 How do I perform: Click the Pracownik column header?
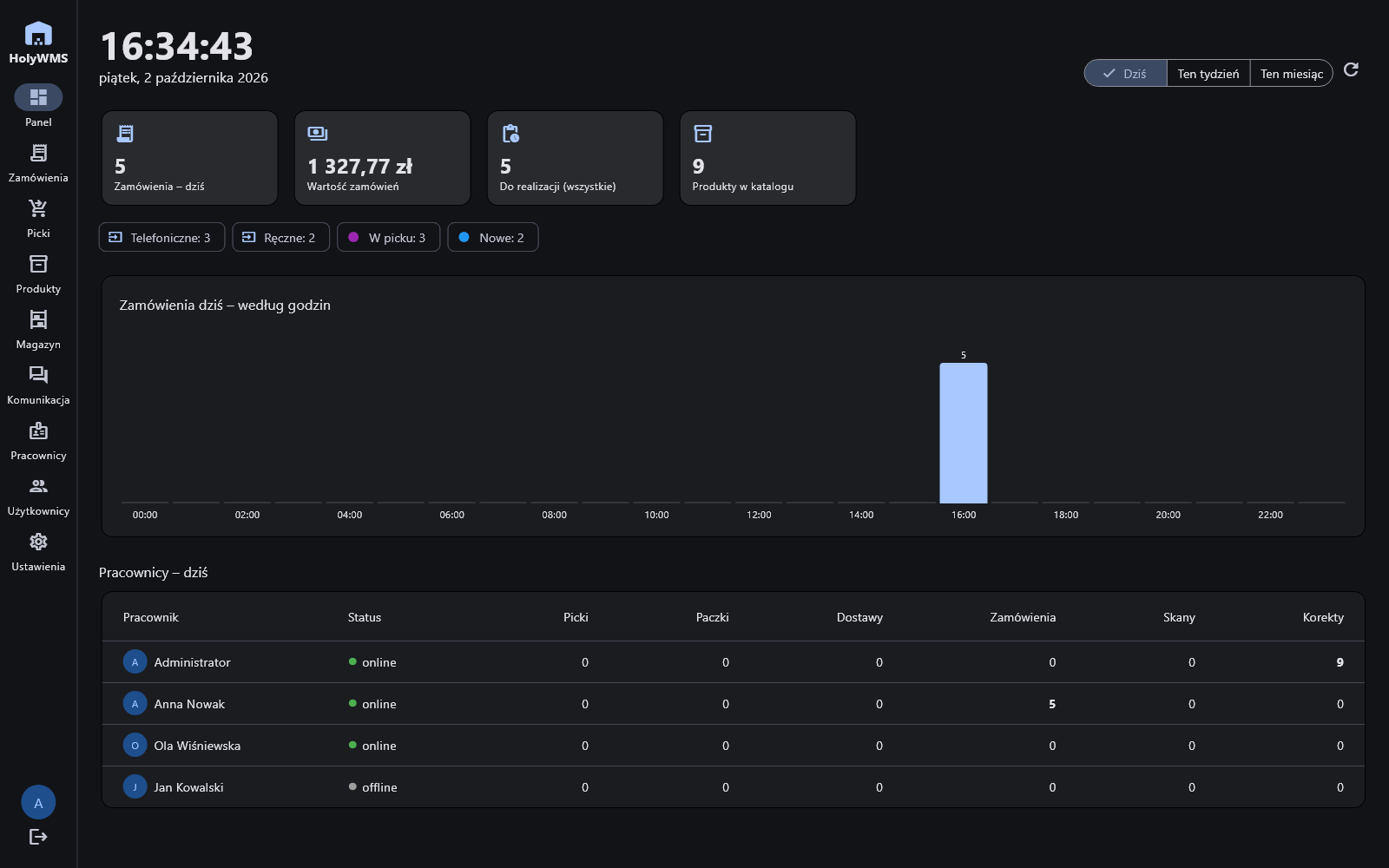click(x=150, y=617)
